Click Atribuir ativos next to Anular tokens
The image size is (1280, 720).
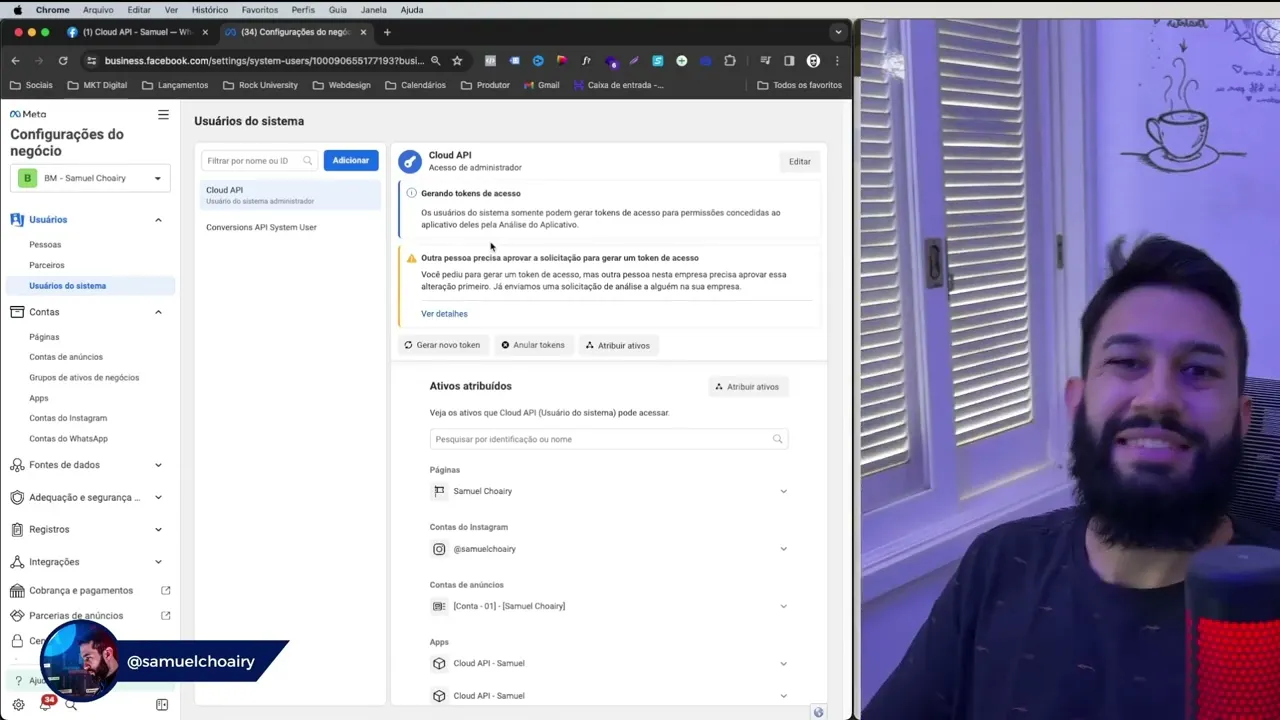pos(618,345)
